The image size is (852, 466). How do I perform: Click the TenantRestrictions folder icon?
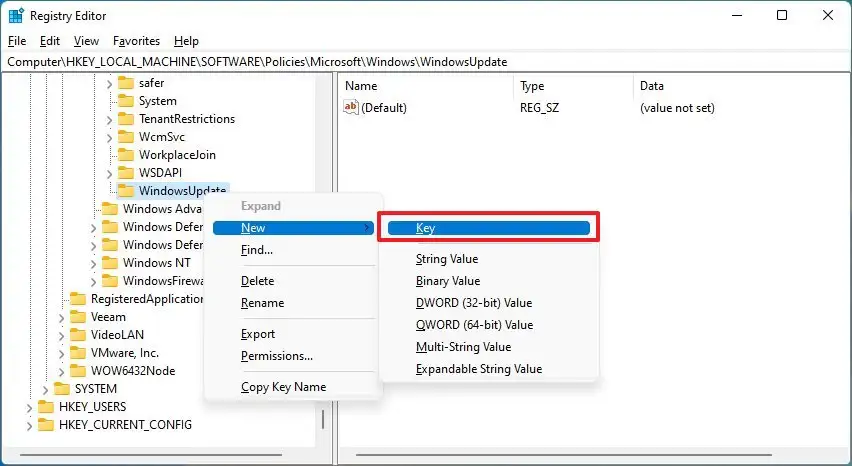coord(126,119)
